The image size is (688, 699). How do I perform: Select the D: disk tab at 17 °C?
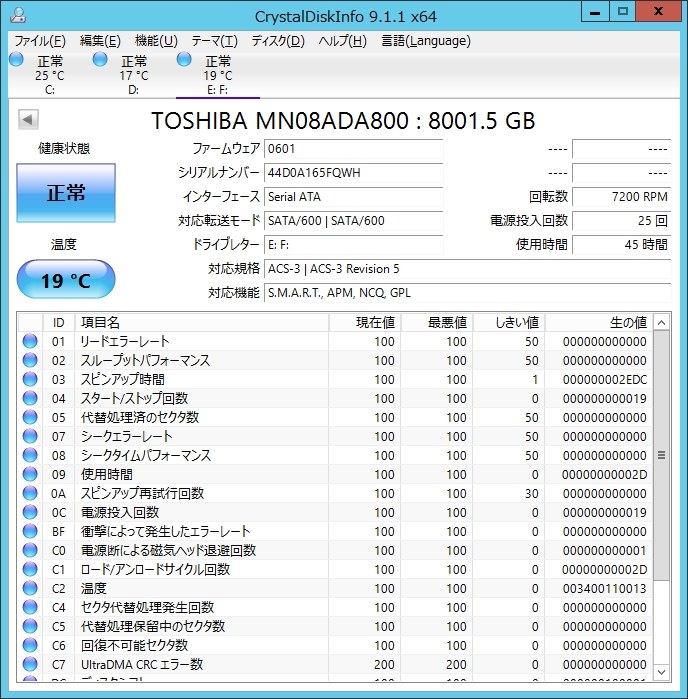134,74
